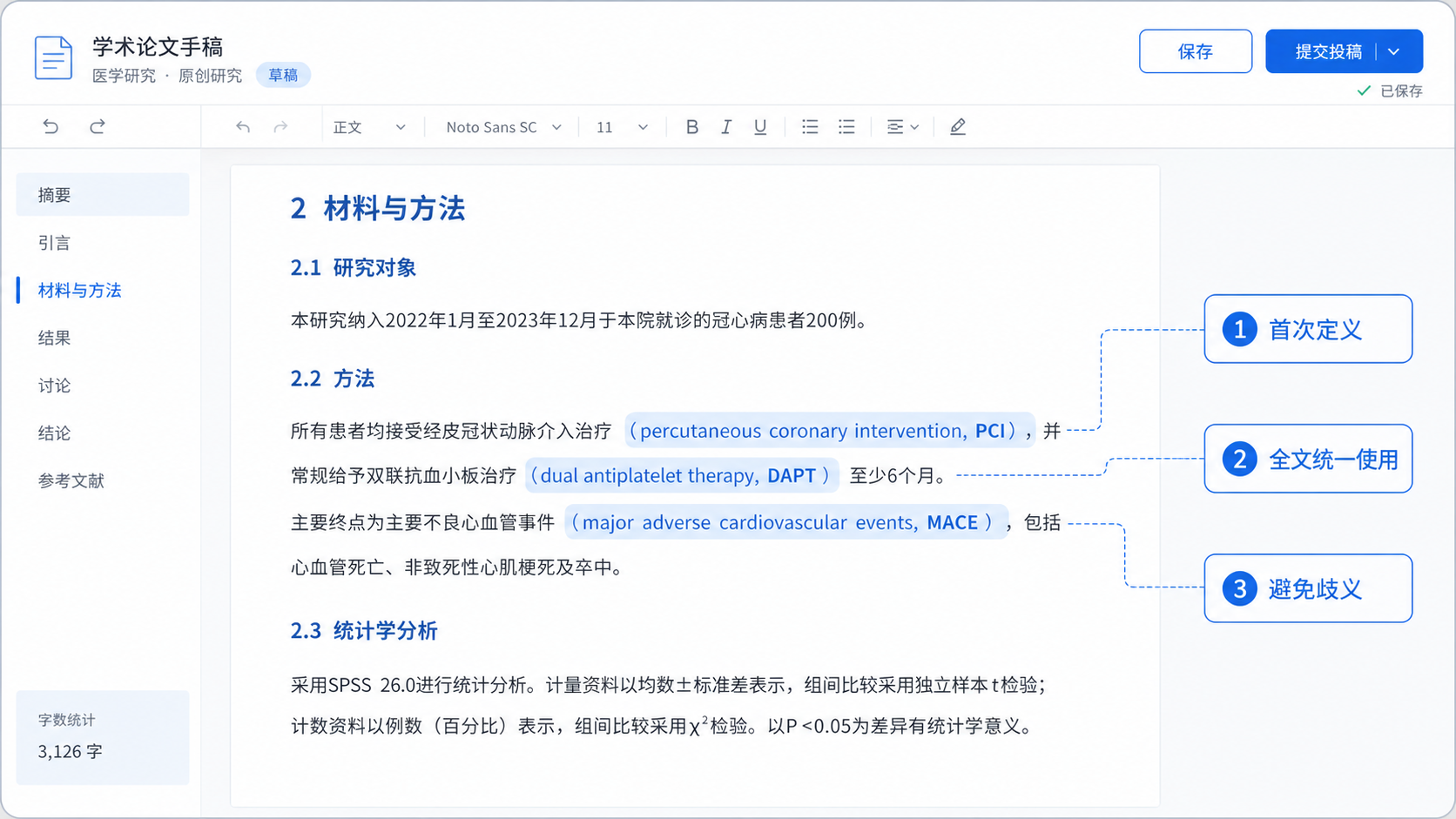Toggle italic formatting
This screenshot has width=1456, height=819.
tap(725, 127)
